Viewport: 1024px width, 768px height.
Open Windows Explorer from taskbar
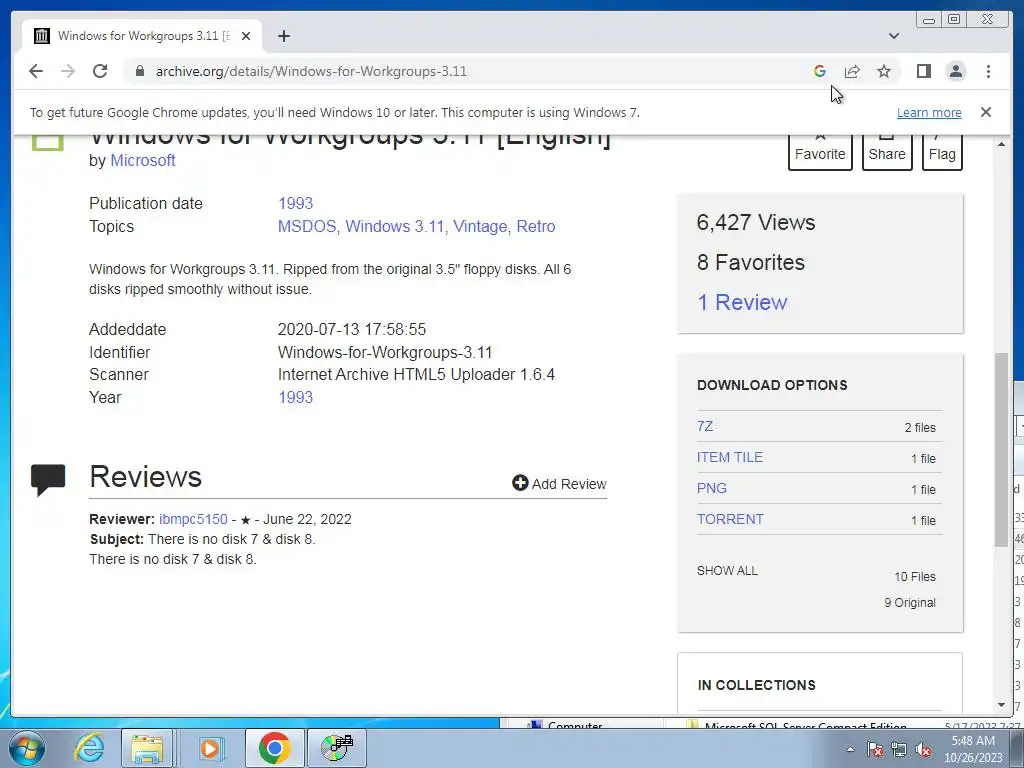(148, 748)
